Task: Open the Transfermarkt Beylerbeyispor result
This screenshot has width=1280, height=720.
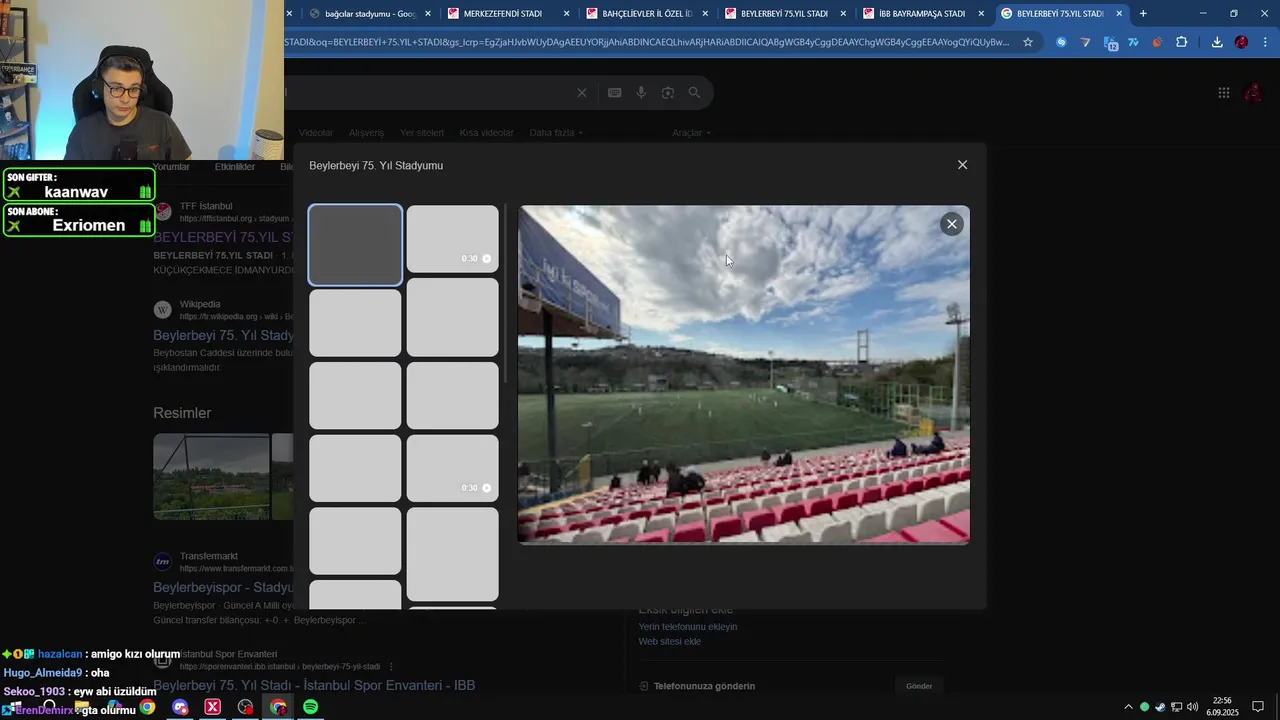Action: pyautogui.click(x=223, y=588)
